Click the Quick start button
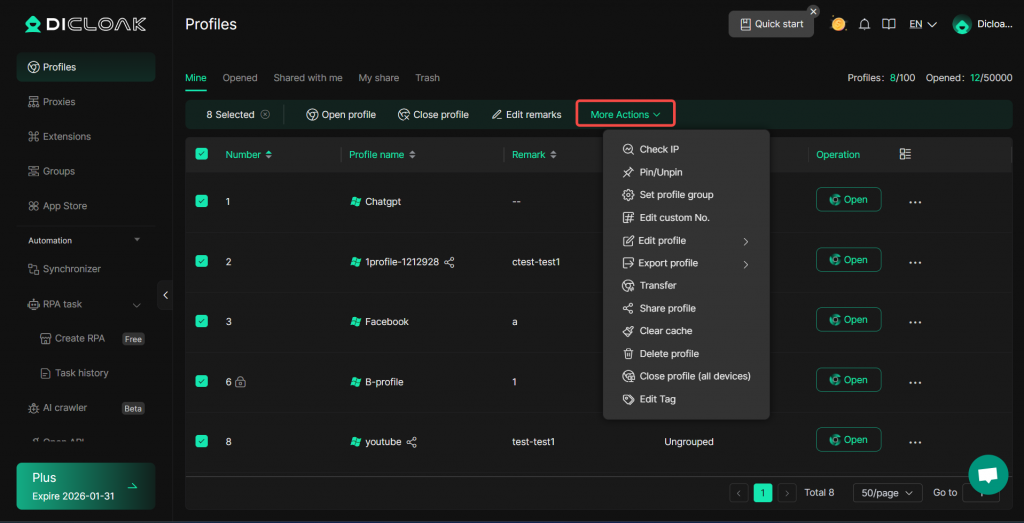The width and height of the screenshot is (1024, 523). [771, 24]
